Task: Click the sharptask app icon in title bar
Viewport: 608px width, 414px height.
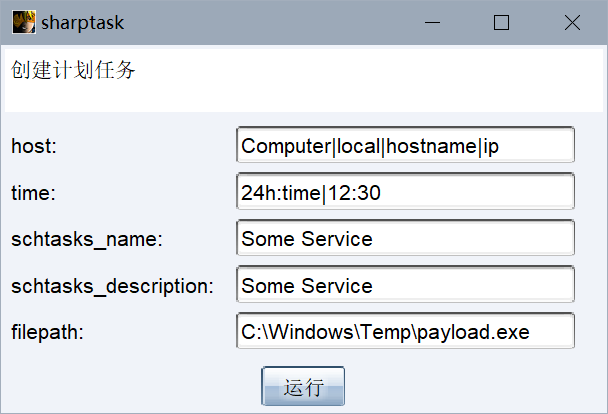Action: 24,22
